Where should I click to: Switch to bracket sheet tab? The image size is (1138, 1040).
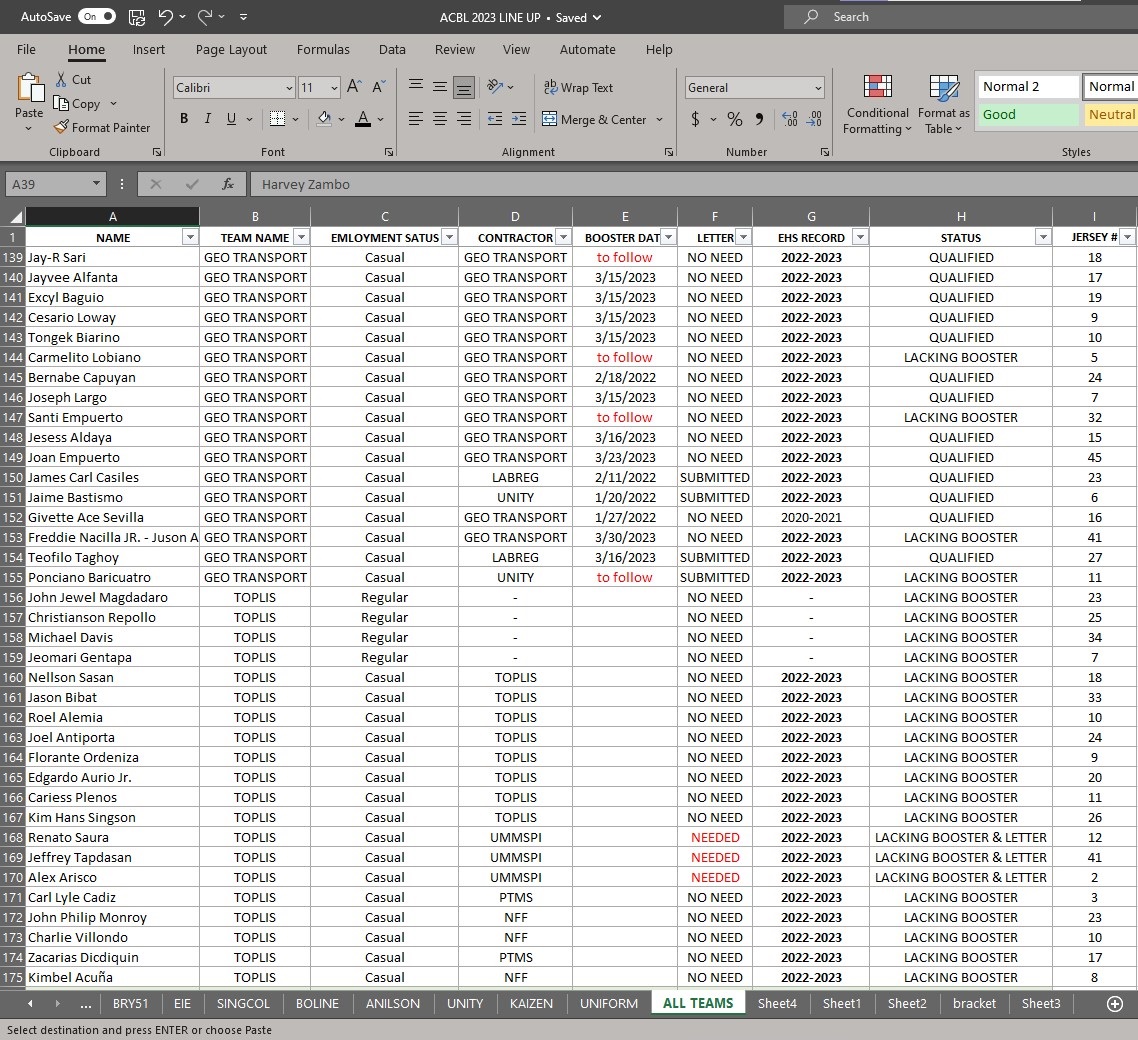pyautogui.click(x=974, y=1004)
